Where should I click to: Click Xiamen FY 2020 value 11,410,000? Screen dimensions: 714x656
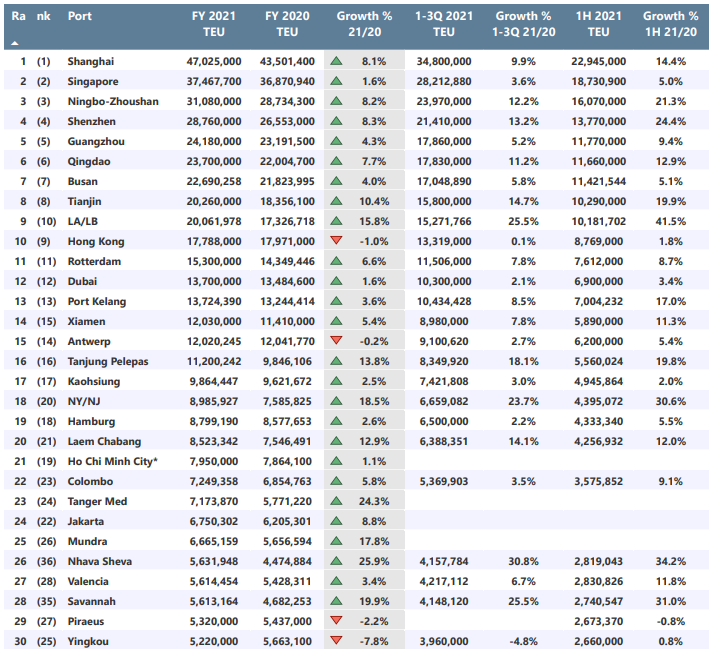287,321
